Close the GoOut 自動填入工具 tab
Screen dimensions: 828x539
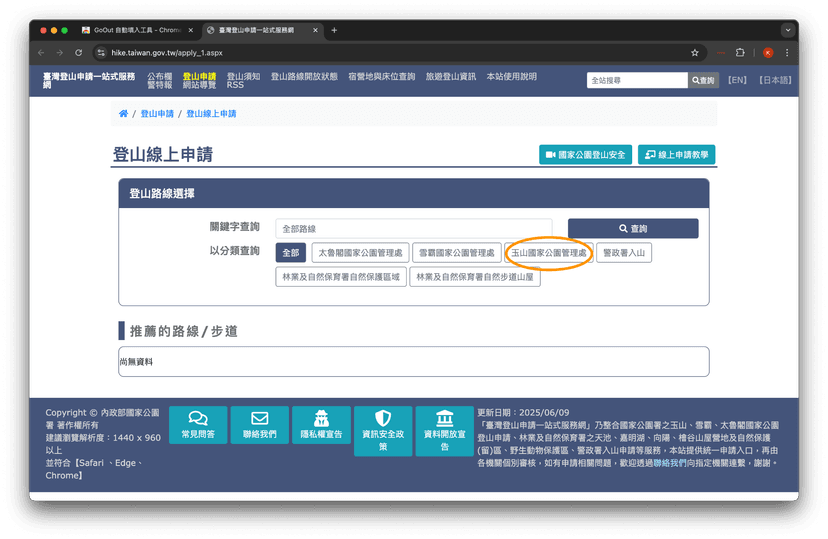pos(191,30)
